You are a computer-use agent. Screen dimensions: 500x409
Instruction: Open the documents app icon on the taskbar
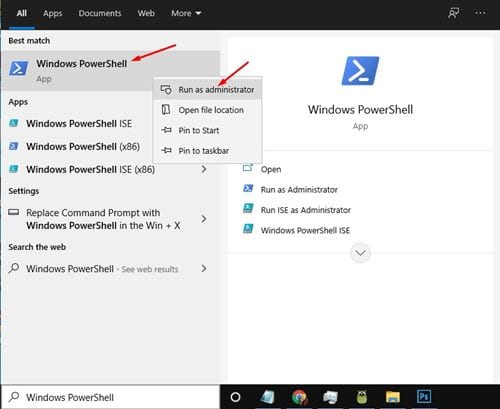pyautogui.click(x=330, y=397)
